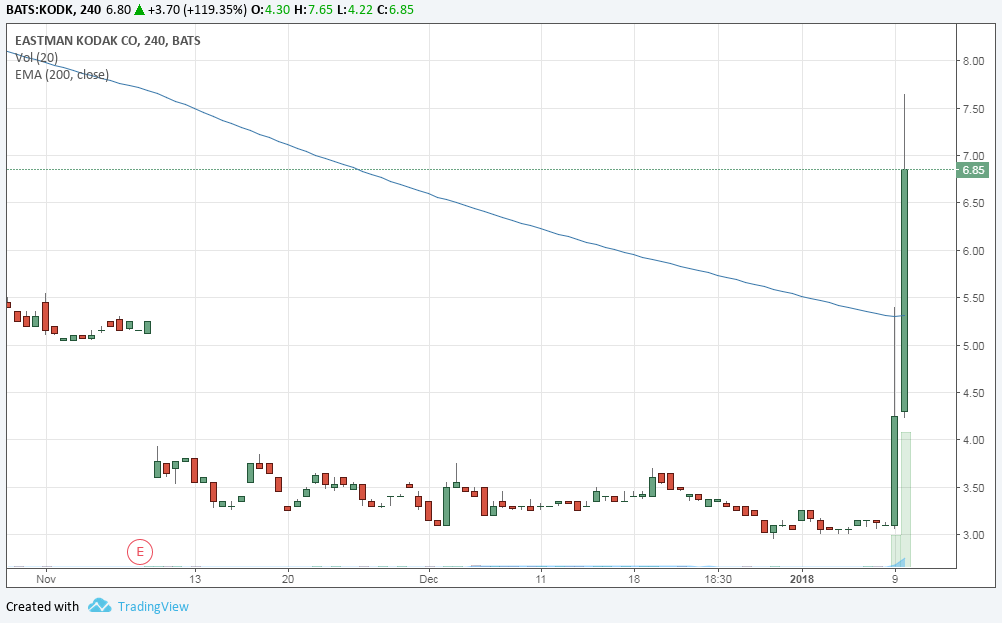Click the 6.85 current price tag
The image size is (1002, 623).
[973, 170]
